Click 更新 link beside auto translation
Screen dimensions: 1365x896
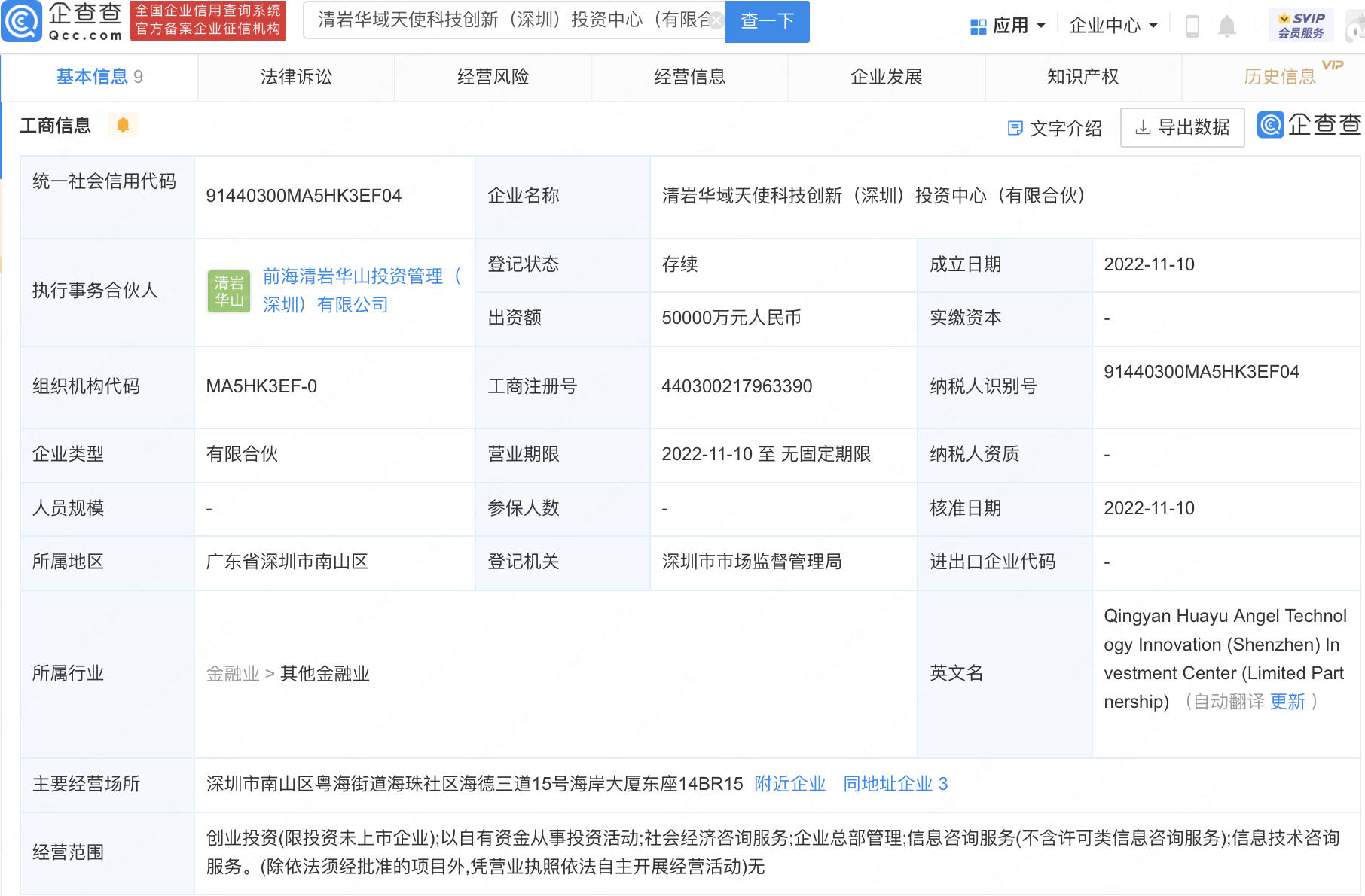(1287, 702)
